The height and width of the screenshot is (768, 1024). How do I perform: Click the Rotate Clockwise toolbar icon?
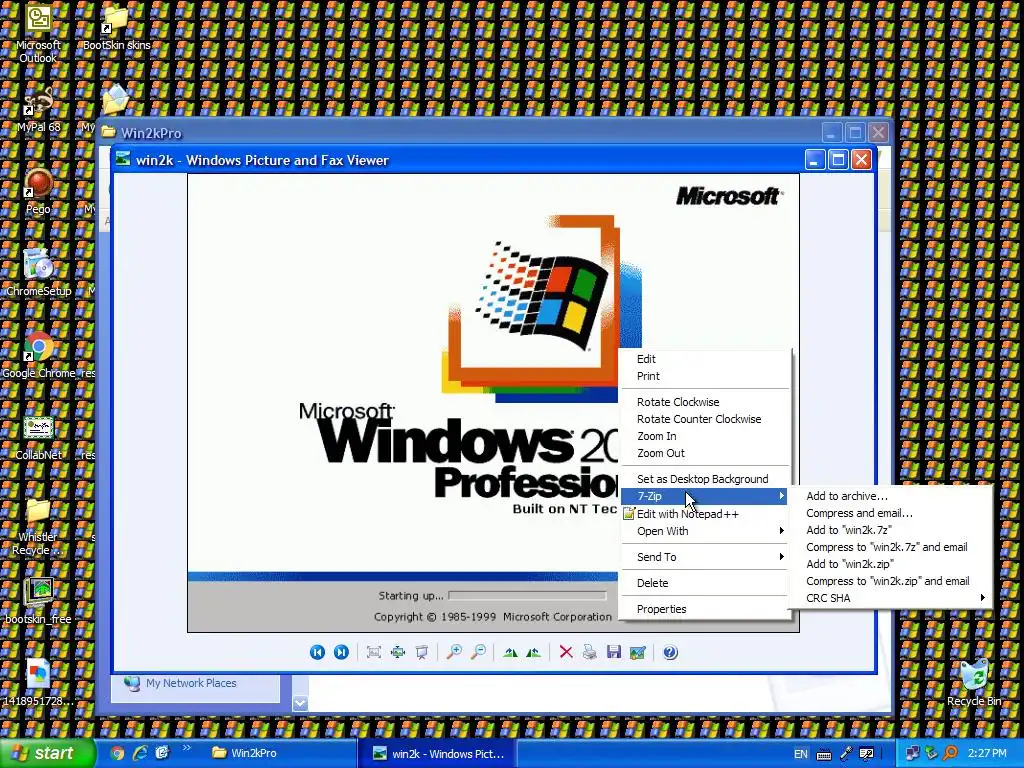click(x=510, y=652)
